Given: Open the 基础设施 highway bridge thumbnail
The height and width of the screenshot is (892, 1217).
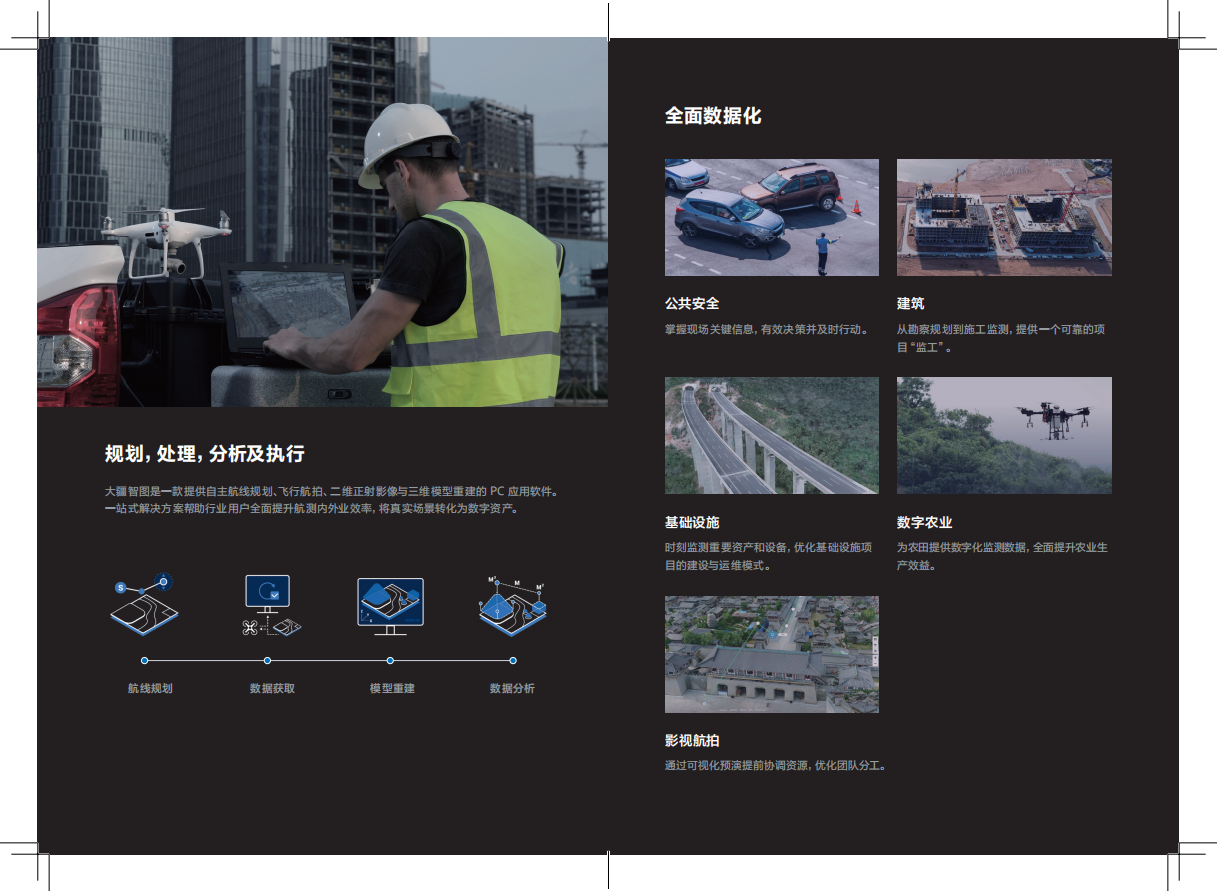Looking at the screenshot, I should [x=771, y=435].
